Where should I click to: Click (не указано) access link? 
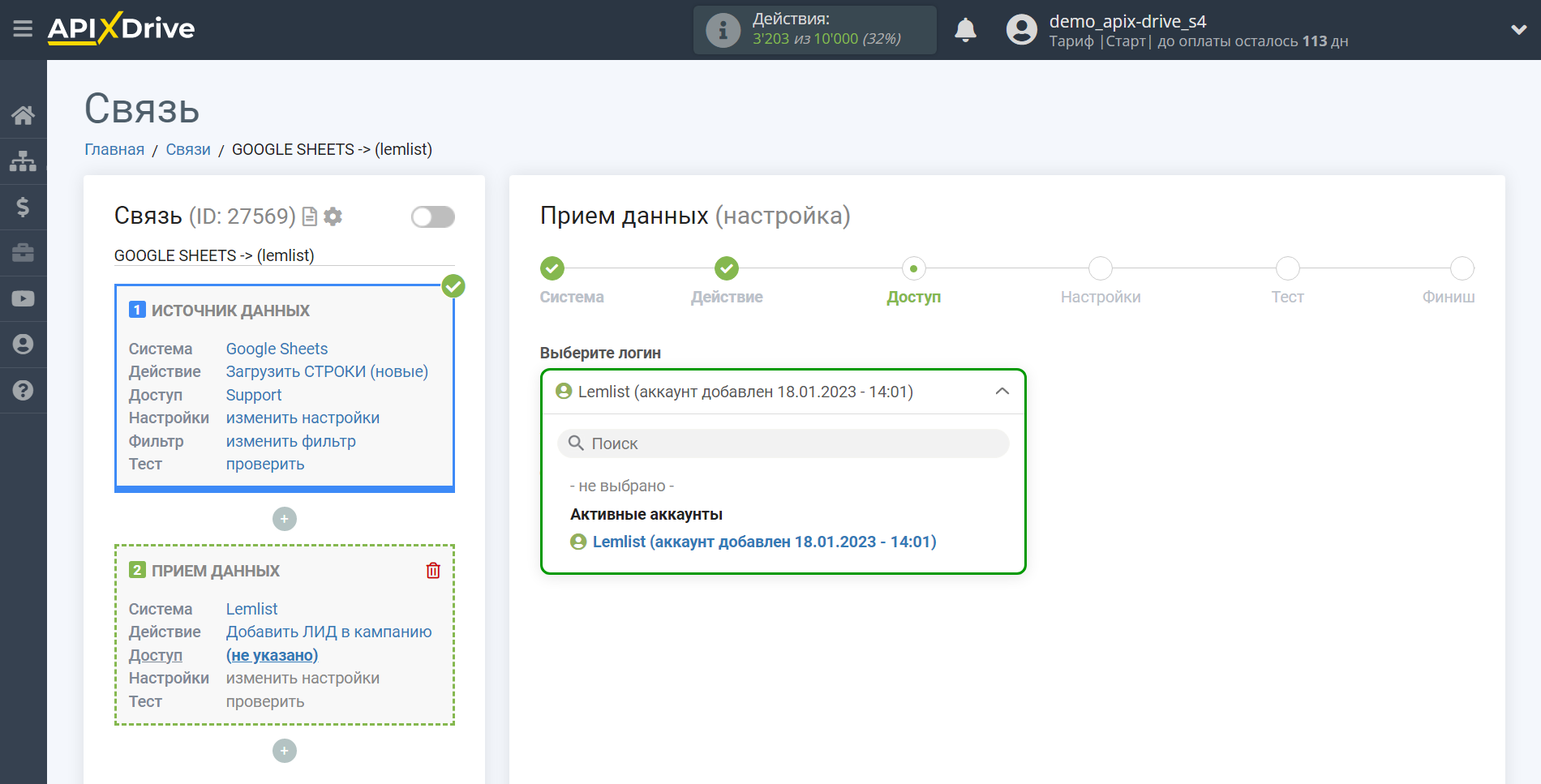272,655
